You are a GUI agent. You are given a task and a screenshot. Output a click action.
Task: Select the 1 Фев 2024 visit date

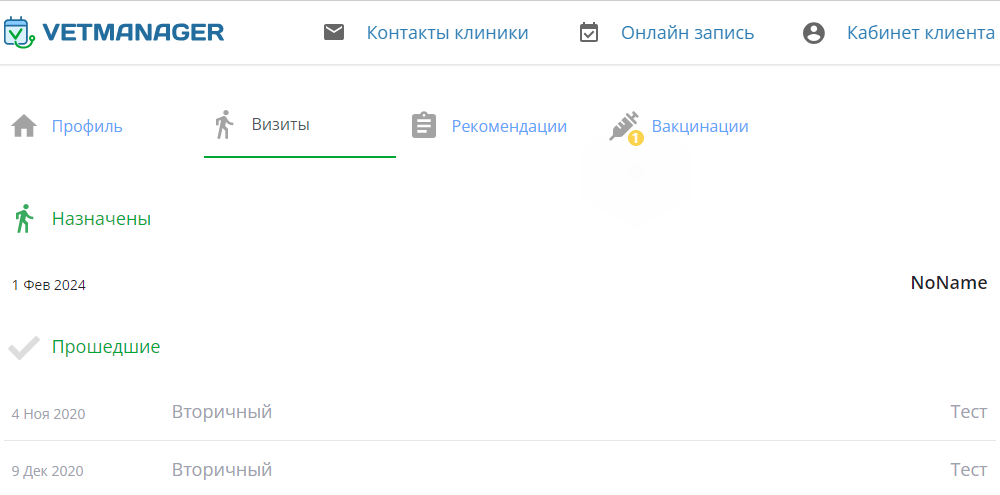[x=48, y=285]
